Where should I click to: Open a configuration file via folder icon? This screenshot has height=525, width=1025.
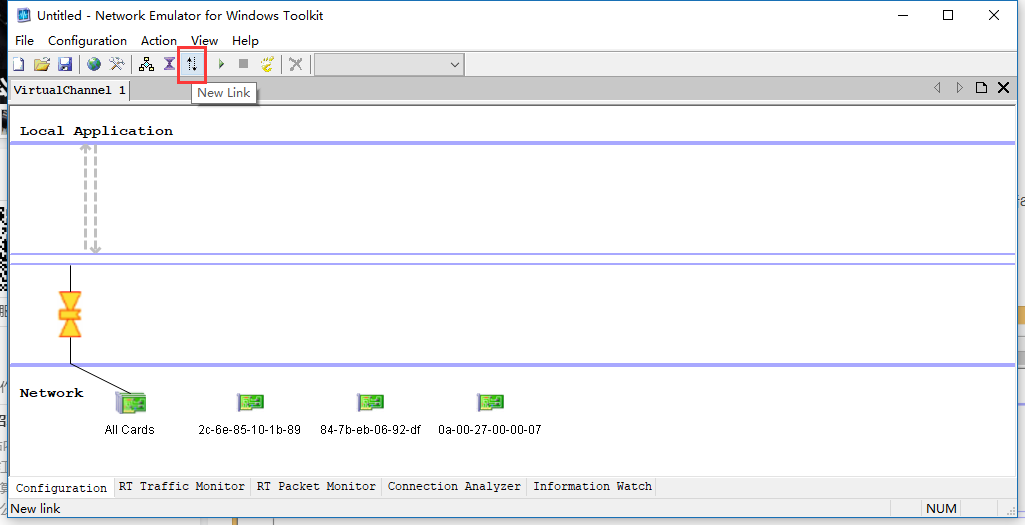click(42, 64)
